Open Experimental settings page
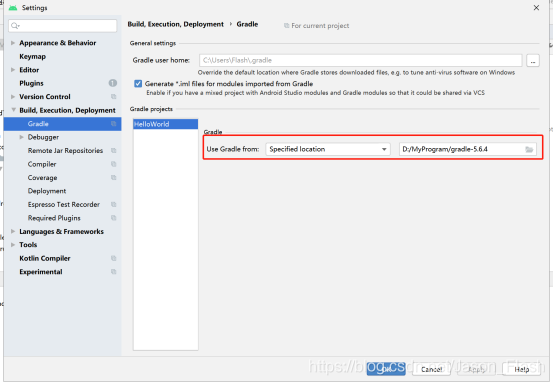This screenshot has height=385, width=554. pos(41,272)
